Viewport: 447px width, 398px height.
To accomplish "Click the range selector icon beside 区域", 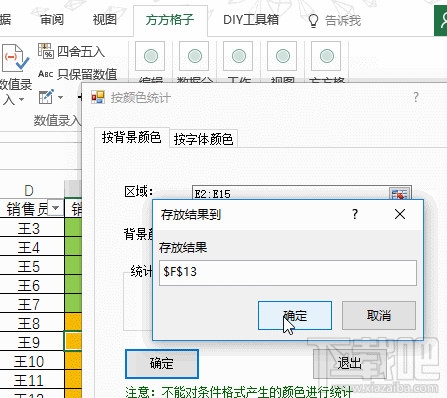I will point(400,194).
